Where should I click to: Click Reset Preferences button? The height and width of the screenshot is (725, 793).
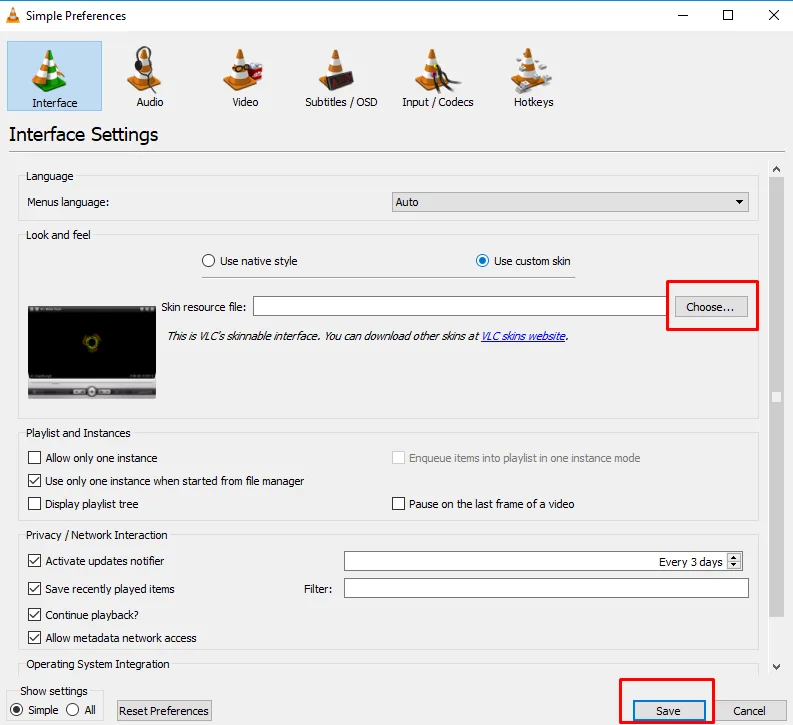coord(164,711)
